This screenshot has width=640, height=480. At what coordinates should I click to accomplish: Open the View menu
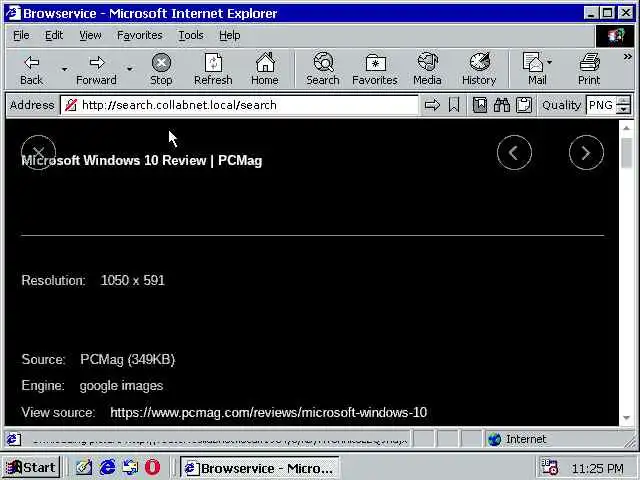pyautogui.click(x=90, y=36)
